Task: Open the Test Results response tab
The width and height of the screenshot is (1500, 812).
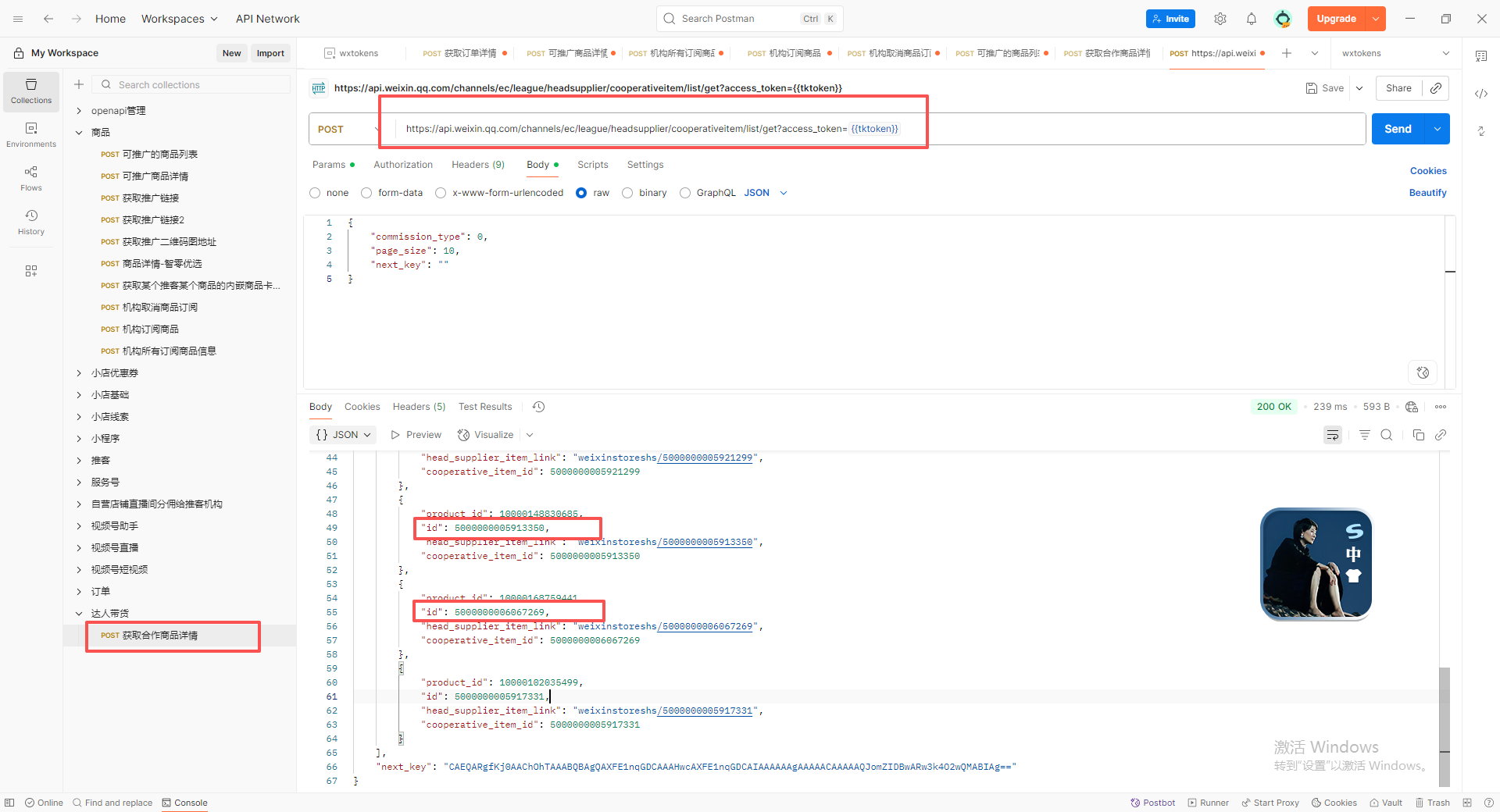Action: (485, 407)
